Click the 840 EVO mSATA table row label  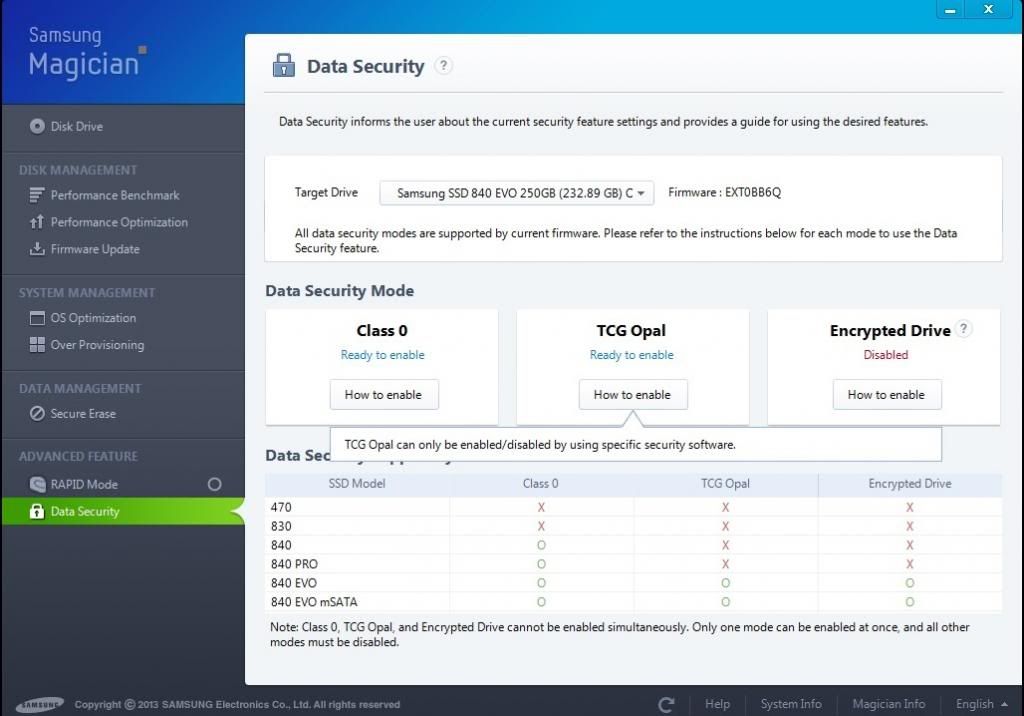pyautogui.click(x=314, y=602)
